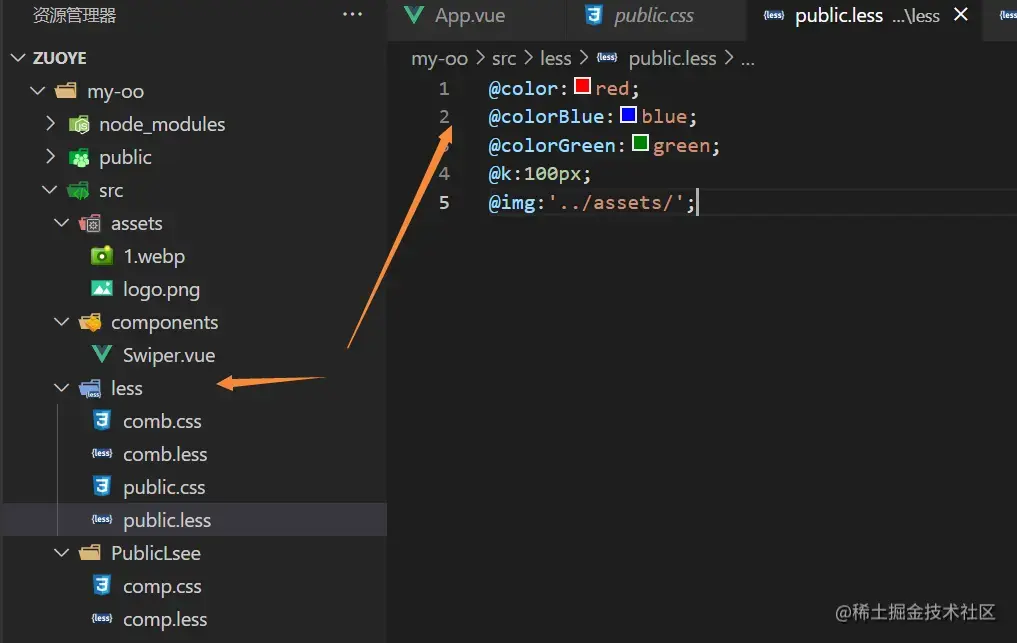Click the logo.png image file icon

pyautogui.click(x=102, y=288)
